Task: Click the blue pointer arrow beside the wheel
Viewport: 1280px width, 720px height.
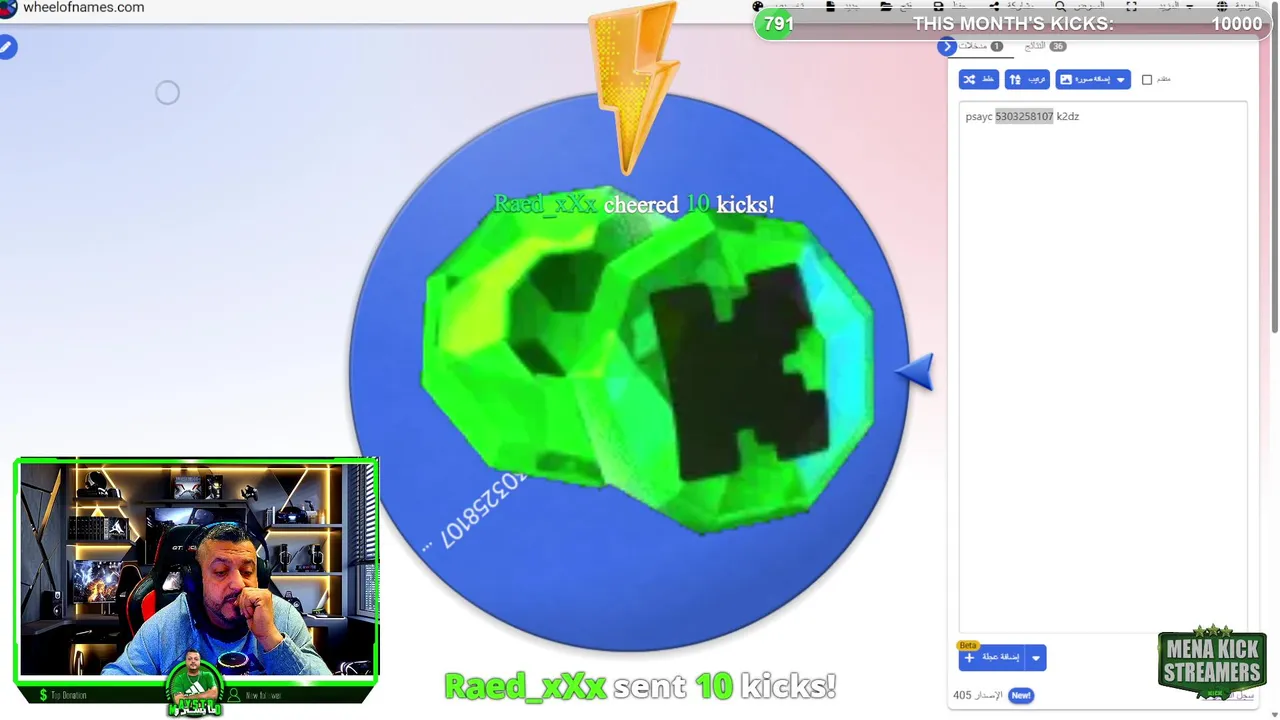Action: pos(915,372)
